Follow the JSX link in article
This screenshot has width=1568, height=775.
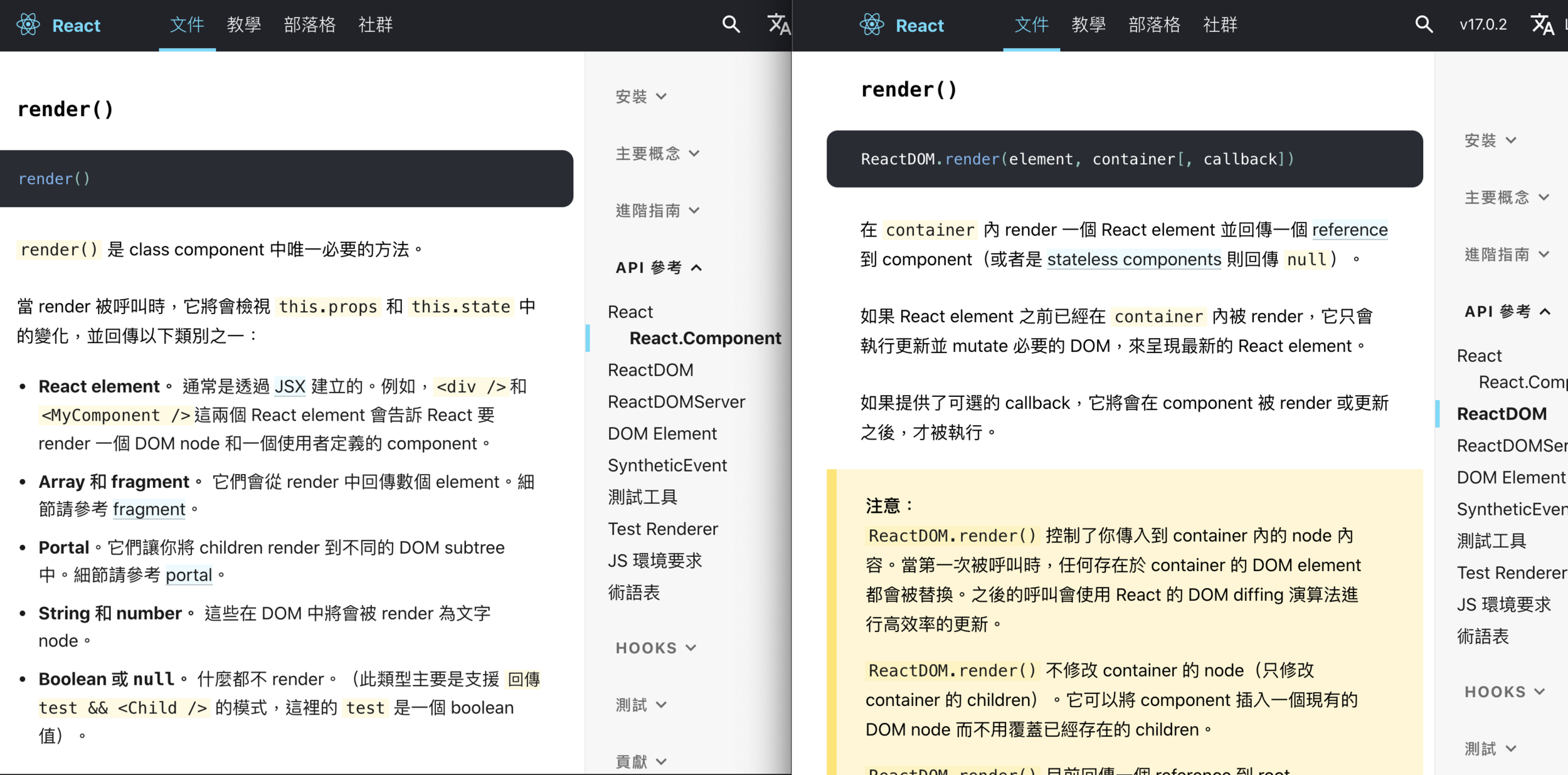click(x=290, y=386)
